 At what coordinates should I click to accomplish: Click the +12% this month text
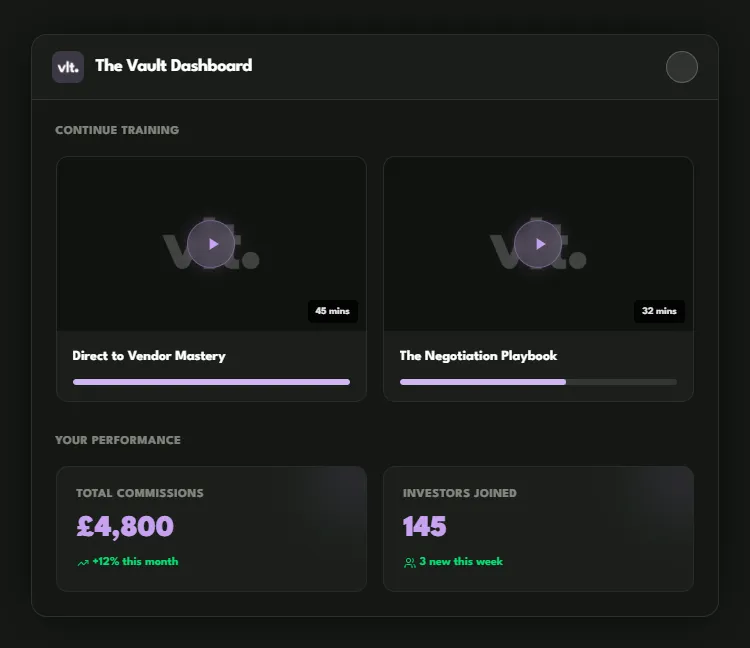(135, 561)
